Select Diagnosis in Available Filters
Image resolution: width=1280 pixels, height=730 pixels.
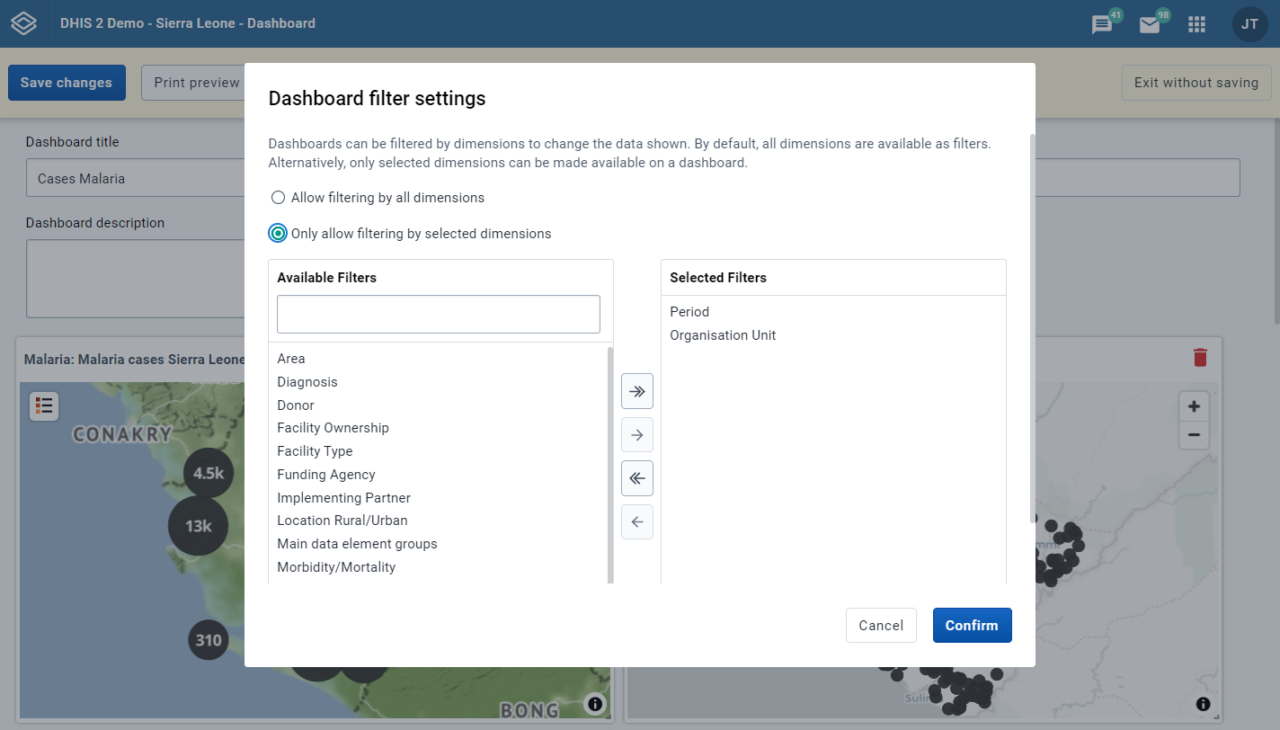click(x=307, y=381)
